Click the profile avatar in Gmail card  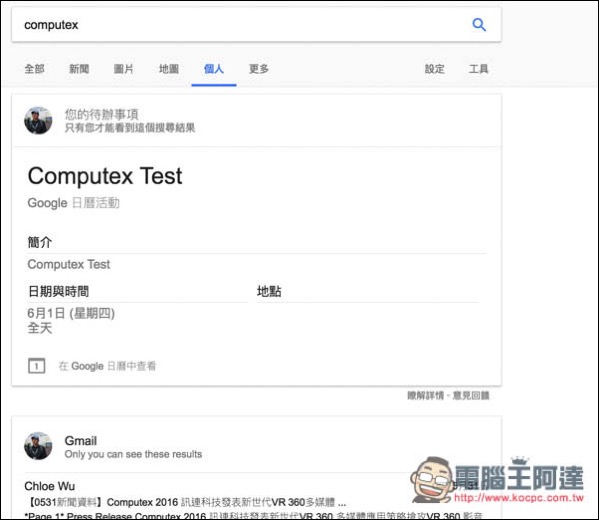pos(38,446)
